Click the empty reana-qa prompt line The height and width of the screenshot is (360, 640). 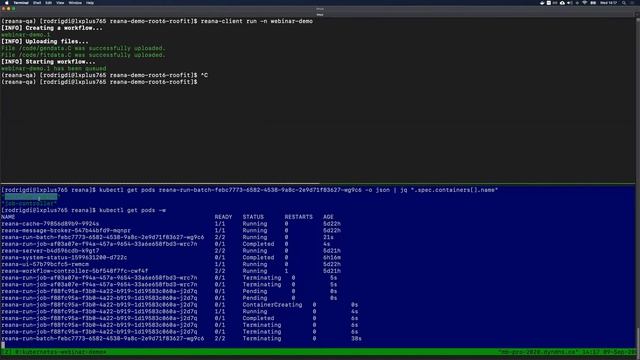pyautogui.click(x=99, y=82)
